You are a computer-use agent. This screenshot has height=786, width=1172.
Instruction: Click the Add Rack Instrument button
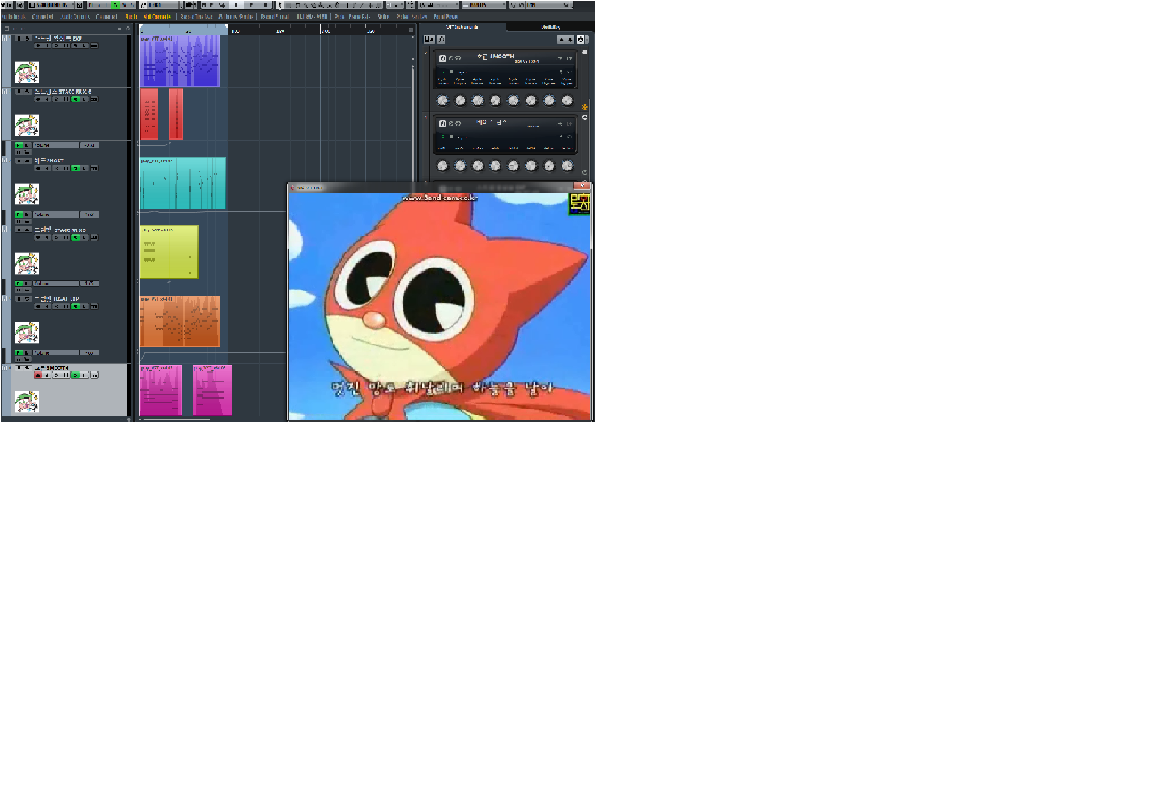(441, 39)
